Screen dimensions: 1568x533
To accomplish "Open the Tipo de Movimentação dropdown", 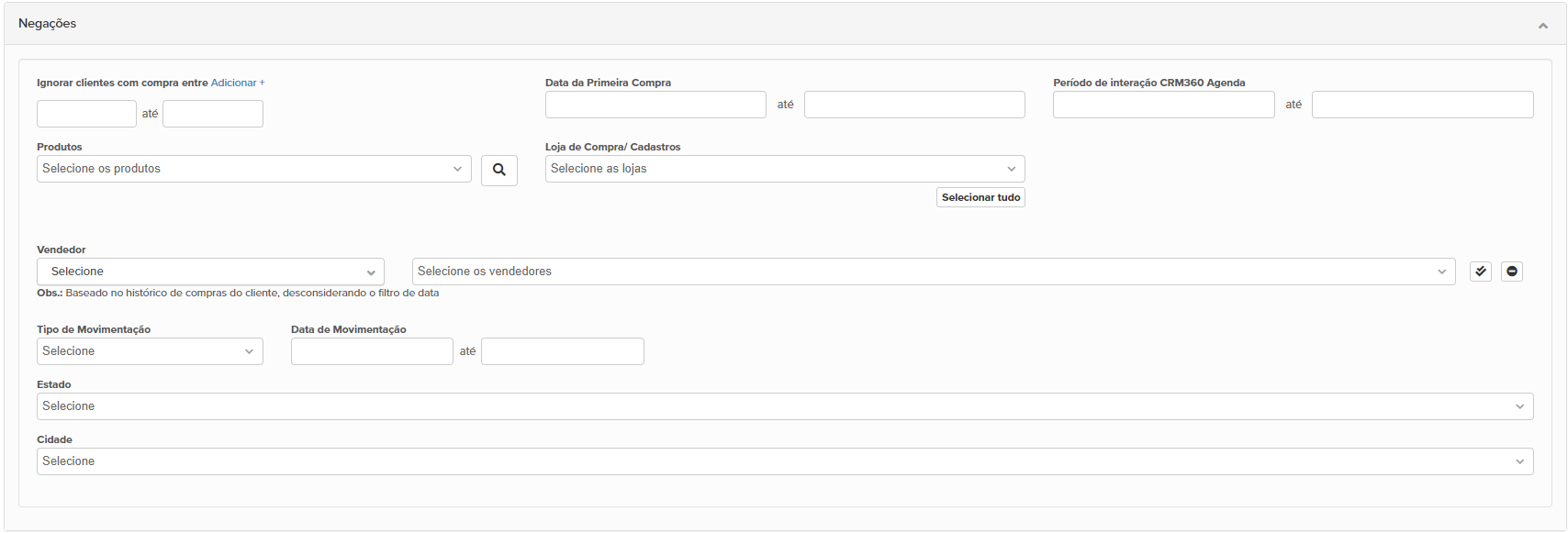I will pyautogui.click(x=150, y=351).
